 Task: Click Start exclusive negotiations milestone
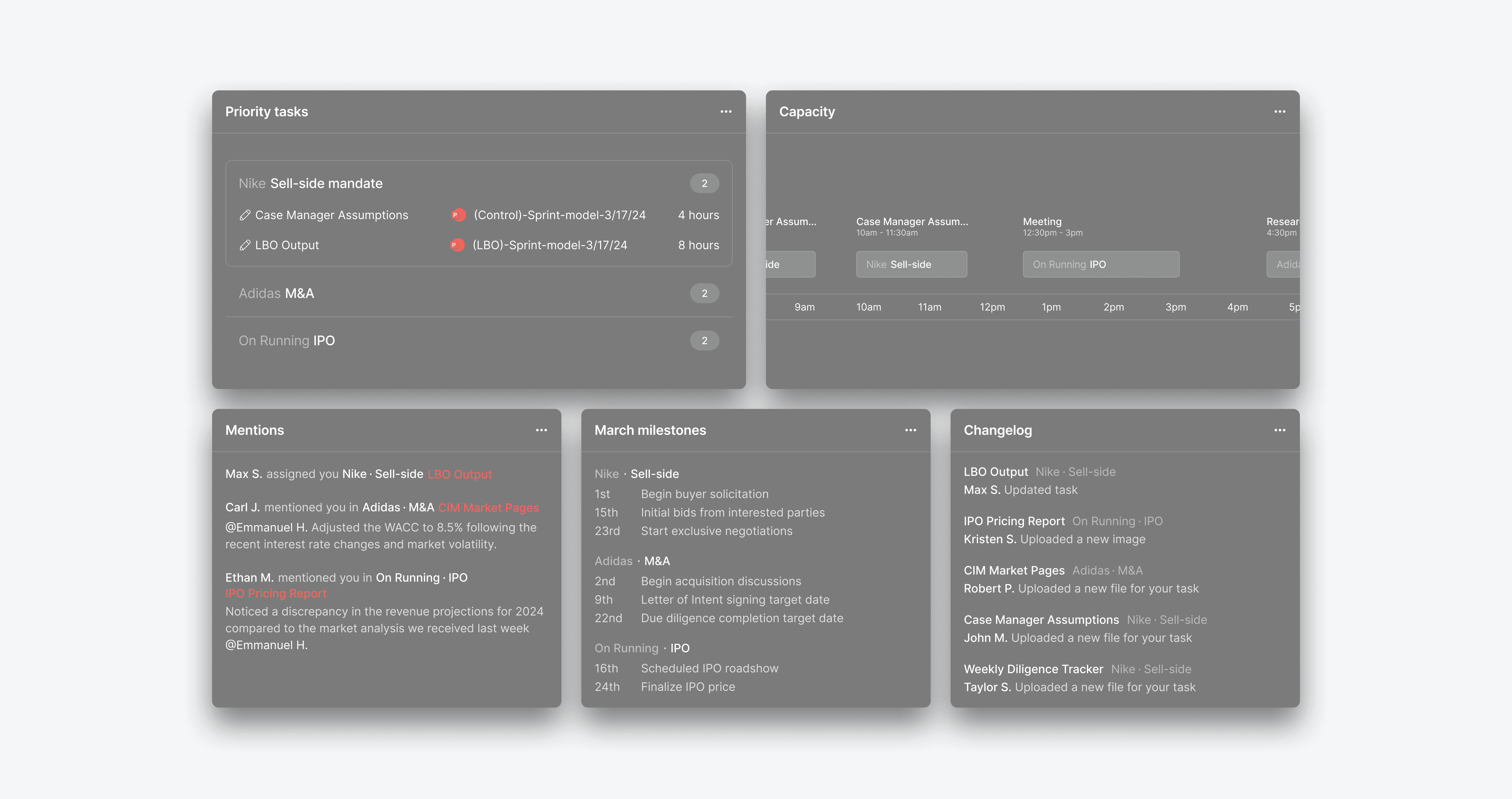(x=717, y=531)
